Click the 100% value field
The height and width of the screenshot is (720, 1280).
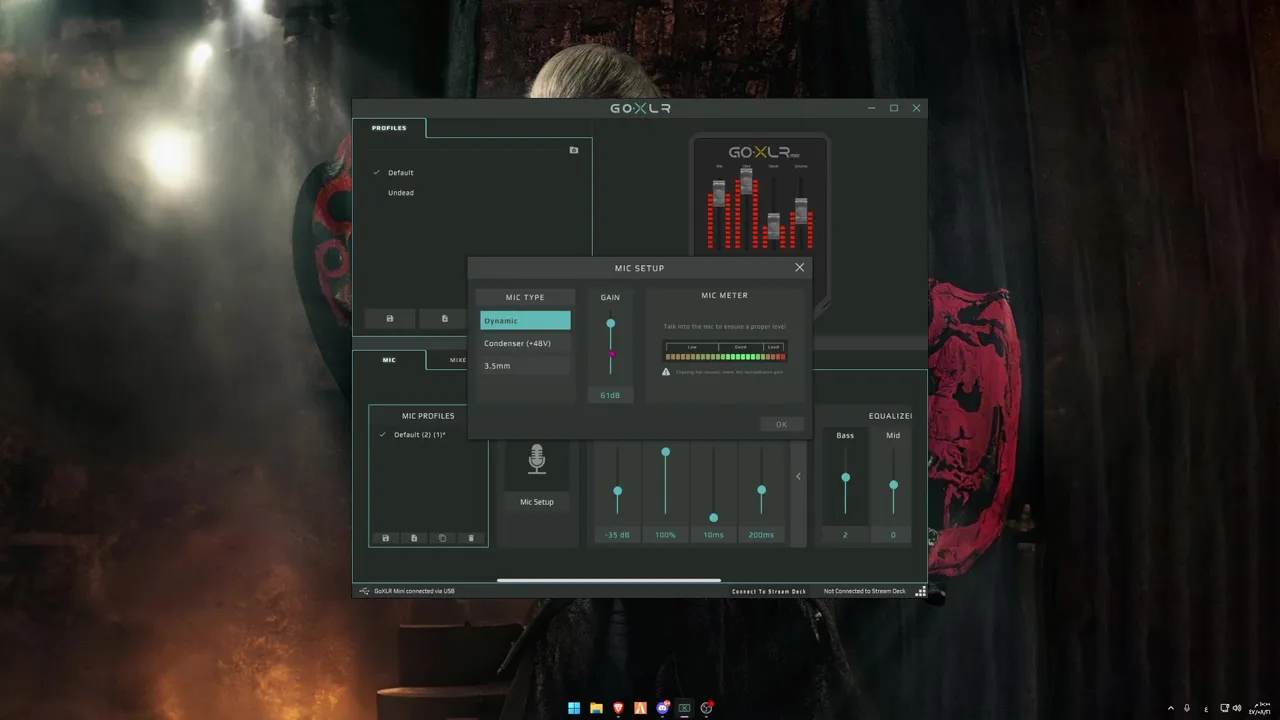(665, 535)
